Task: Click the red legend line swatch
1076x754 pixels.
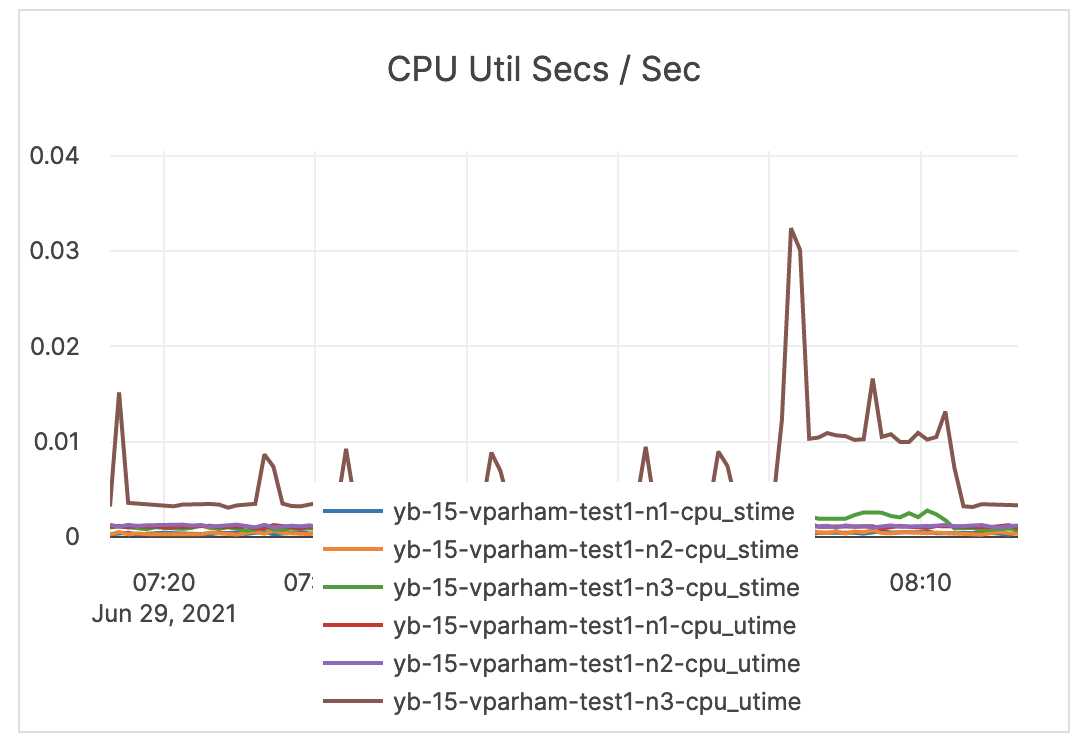Action: pos(355,626)
